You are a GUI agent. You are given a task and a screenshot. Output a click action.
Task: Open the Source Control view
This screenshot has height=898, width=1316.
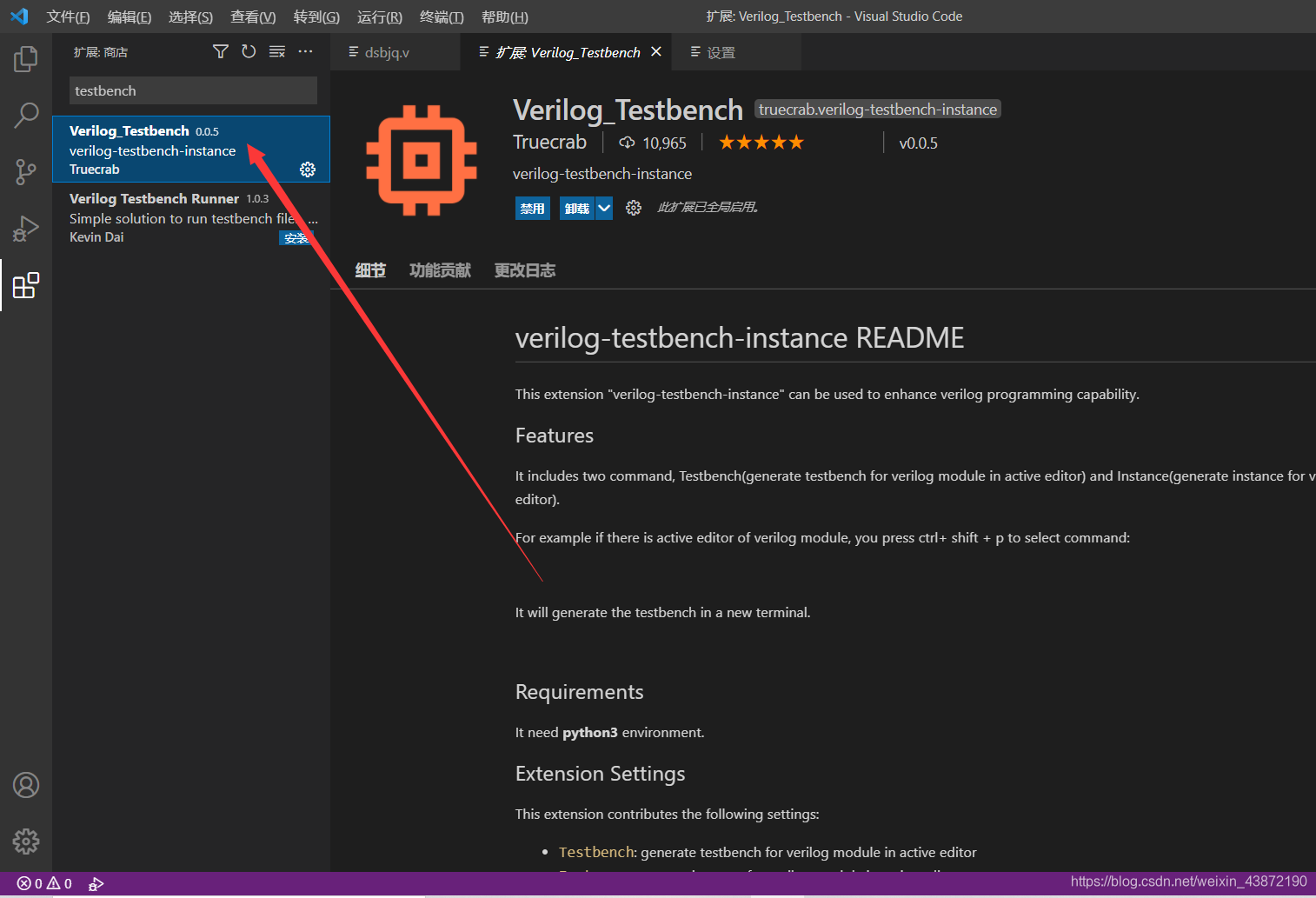click(26, 172)
